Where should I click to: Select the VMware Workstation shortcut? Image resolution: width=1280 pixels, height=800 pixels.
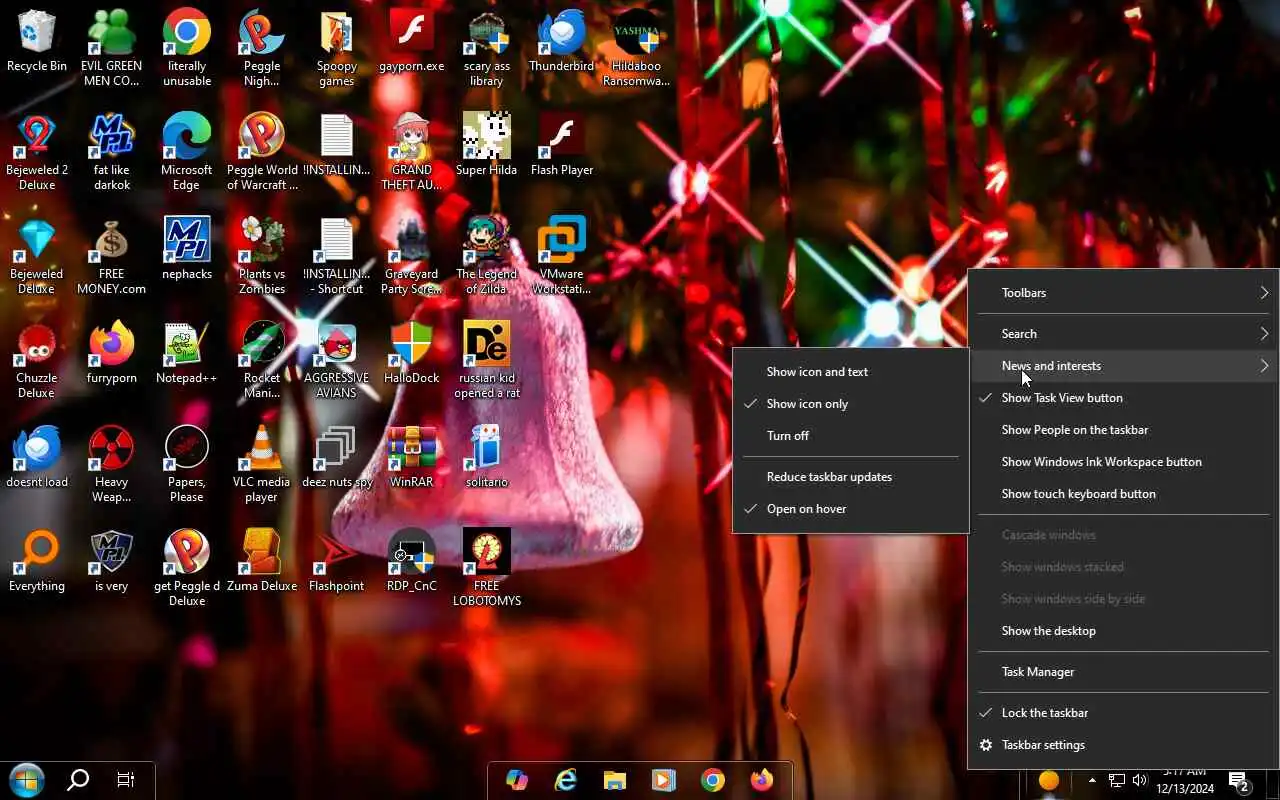pyautogui.click(x=562, y=256)
